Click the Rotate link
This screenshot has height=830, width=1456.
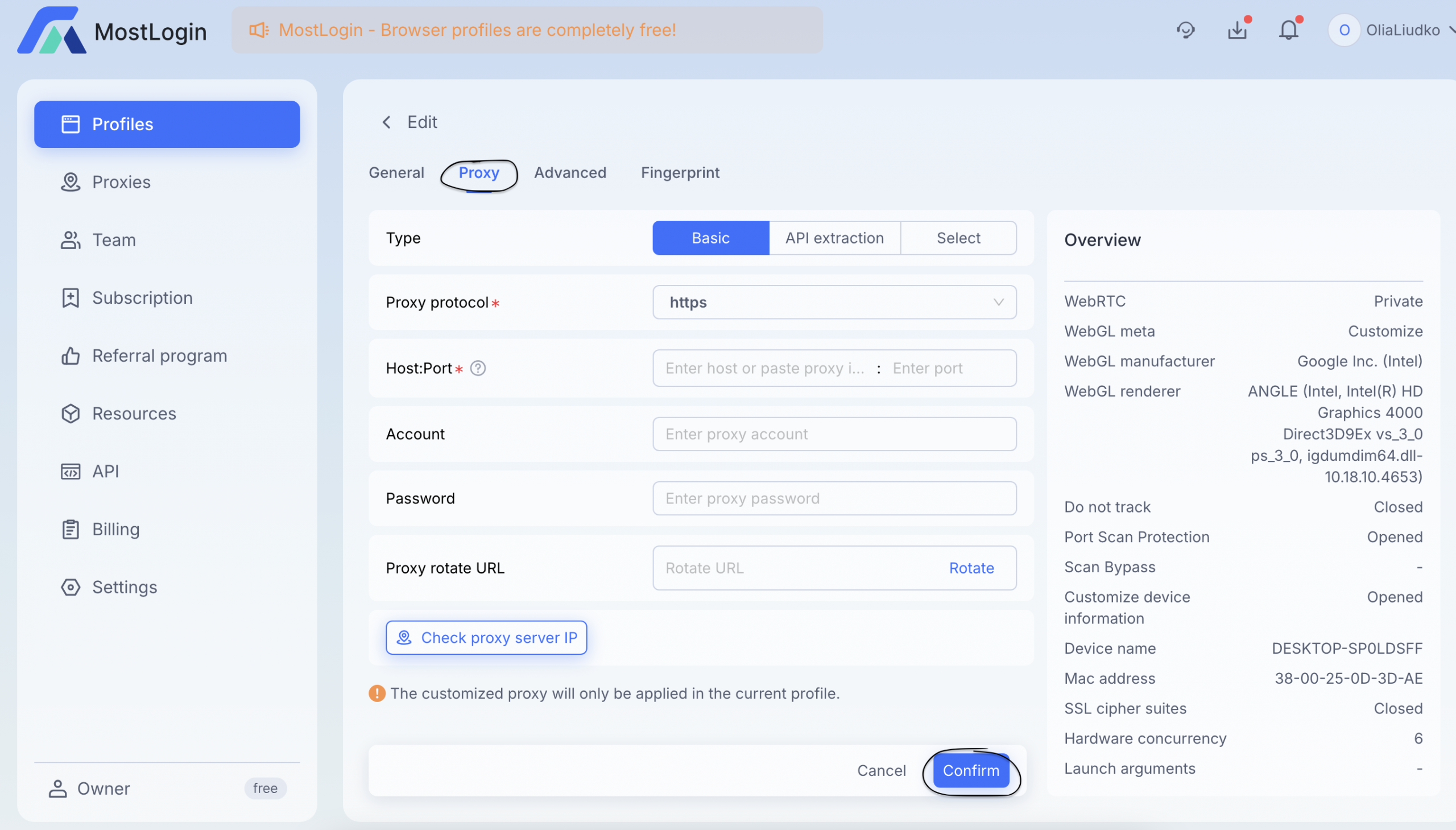coord(971,568)
